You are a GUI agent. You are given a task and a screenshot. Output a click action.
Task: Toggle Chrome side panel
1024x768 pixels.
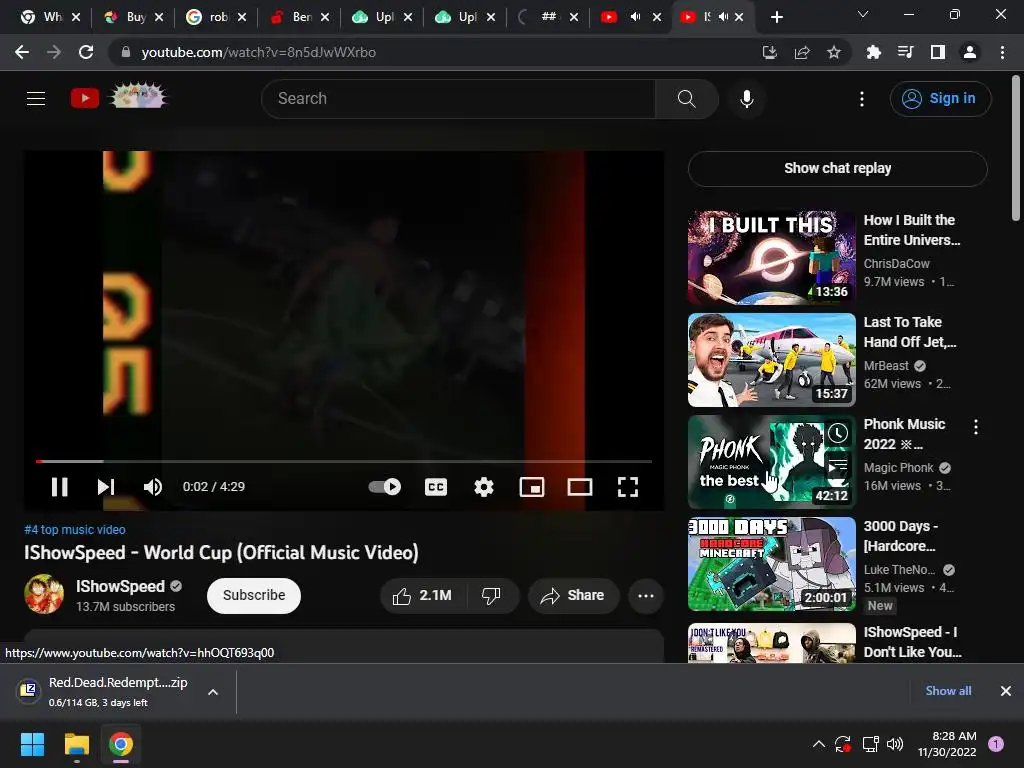938,52
